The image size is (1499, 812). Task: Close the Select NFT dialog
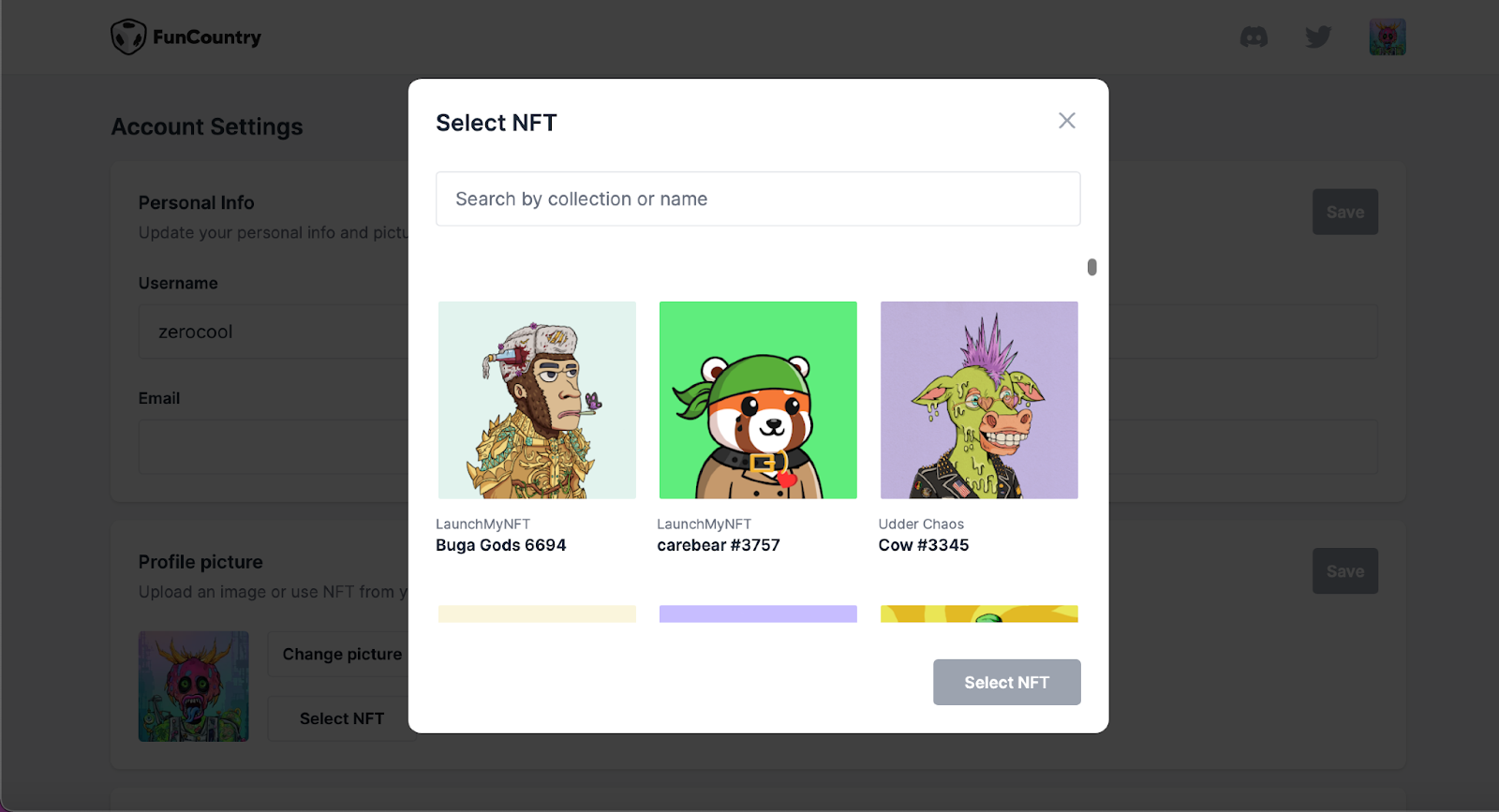coord(1067,121)
